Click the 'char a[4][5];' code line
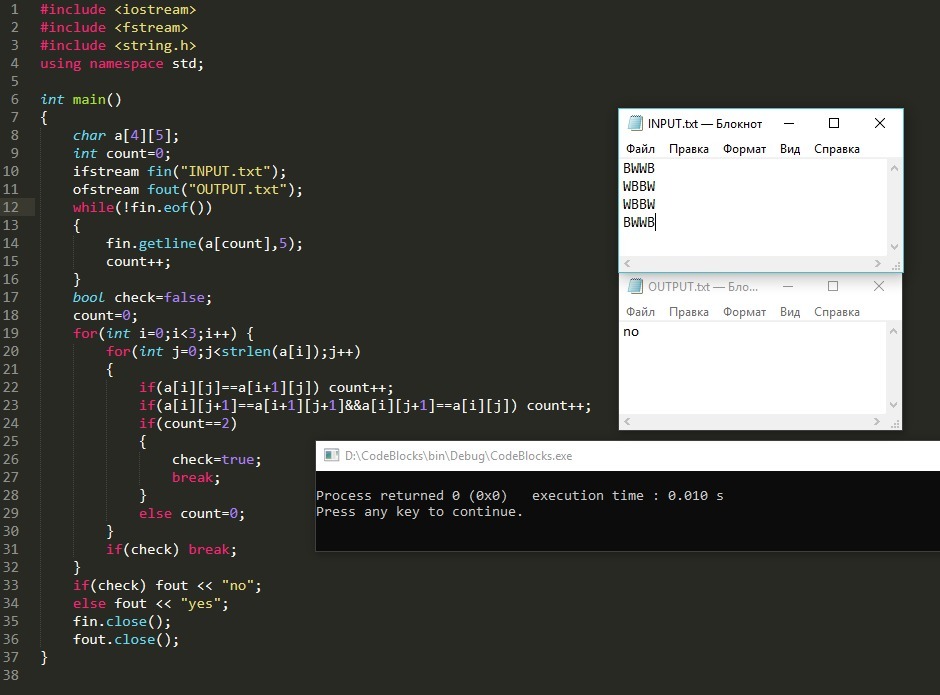Image resolution: width=940 pixels, height=695 pixels. click(x=126, y=136)
